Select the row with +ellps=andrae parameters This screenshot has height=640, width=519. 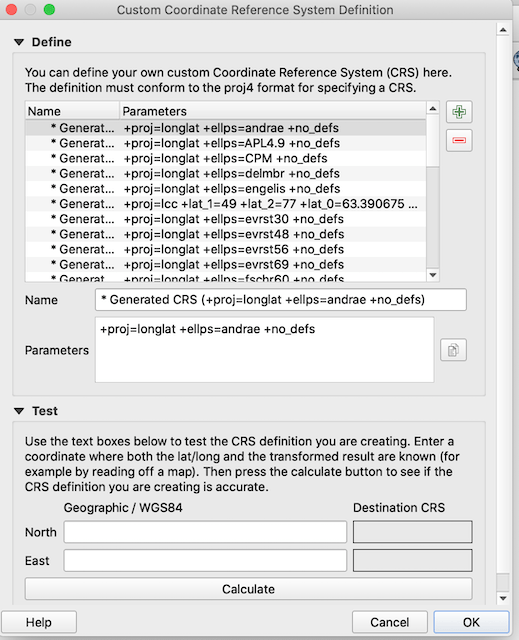tap(226, 128)
